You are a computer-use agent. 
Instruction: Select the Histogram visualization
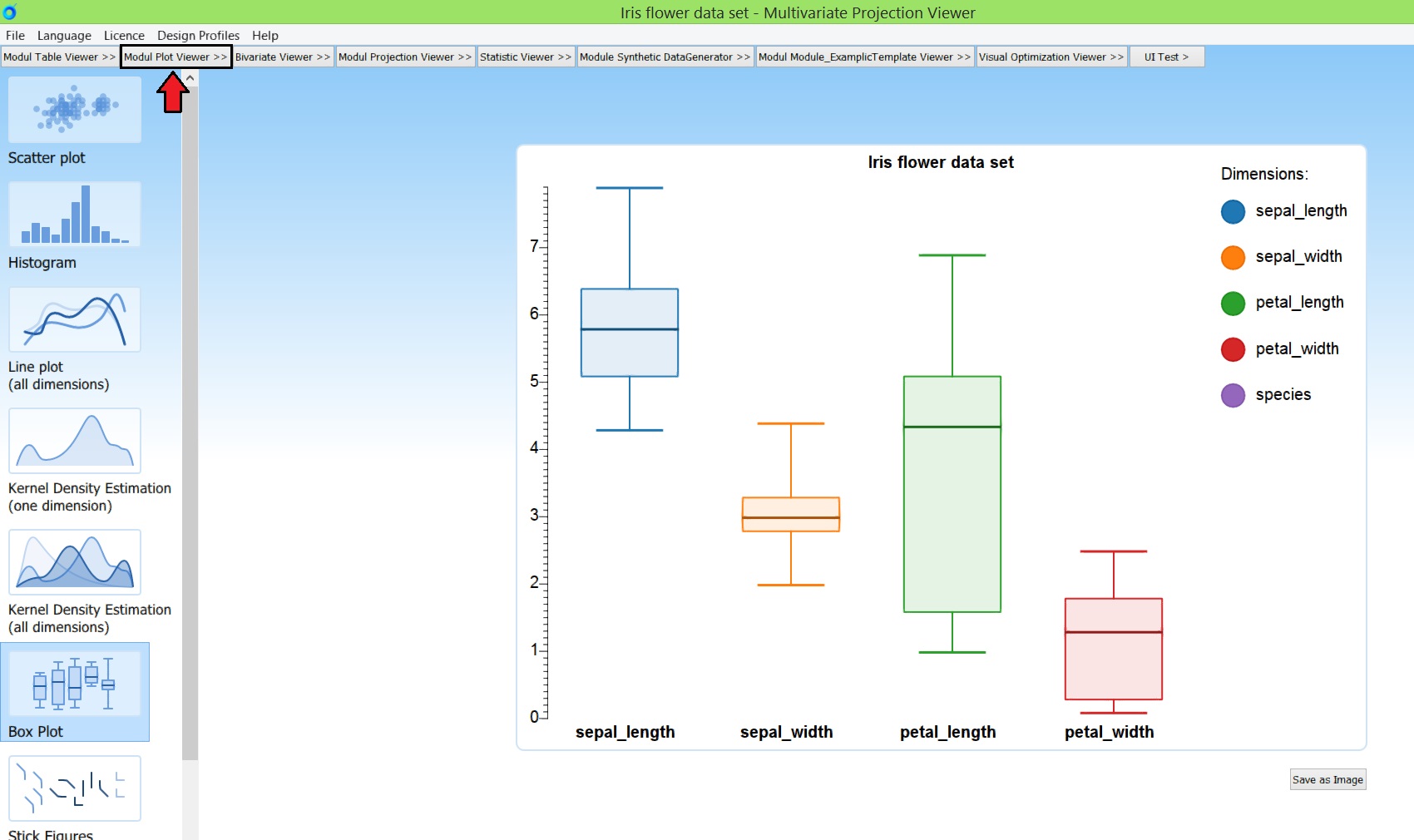[x=74, y=215]
